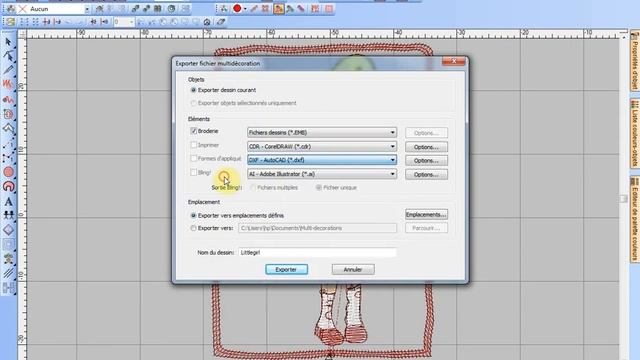Select the red circle shape tool
This screenshot has height=360, width=640.
8,172
